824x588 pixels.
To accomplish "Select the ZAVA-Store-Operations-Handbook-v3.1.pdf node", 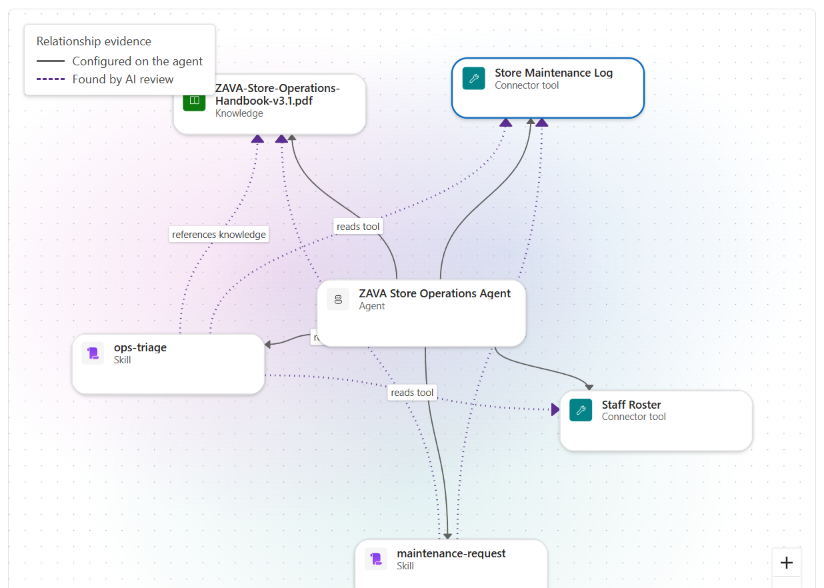I will [x=270, y=104].
